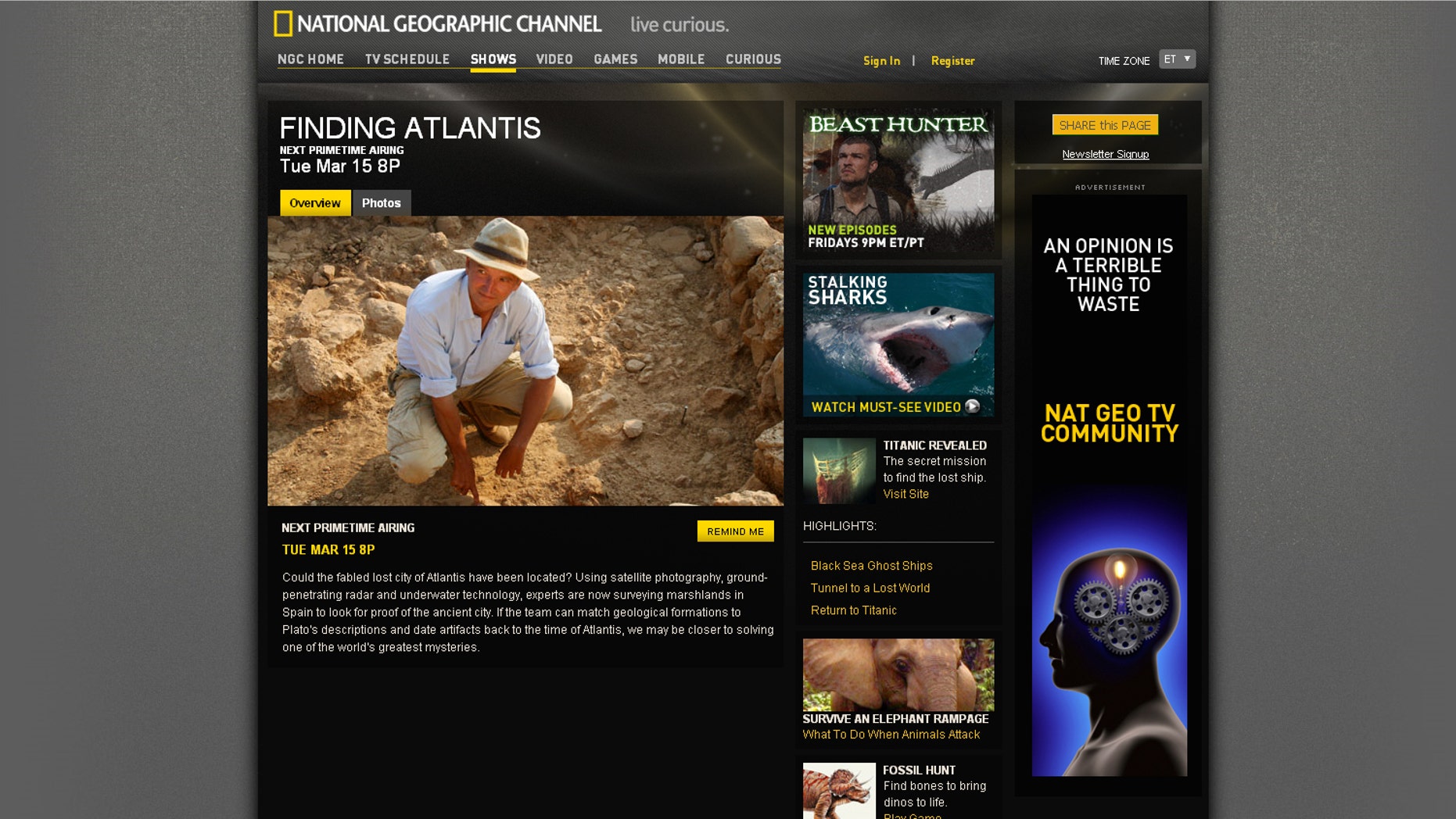
Task: Click the live curious tagline
Action: tap(680, 25)
